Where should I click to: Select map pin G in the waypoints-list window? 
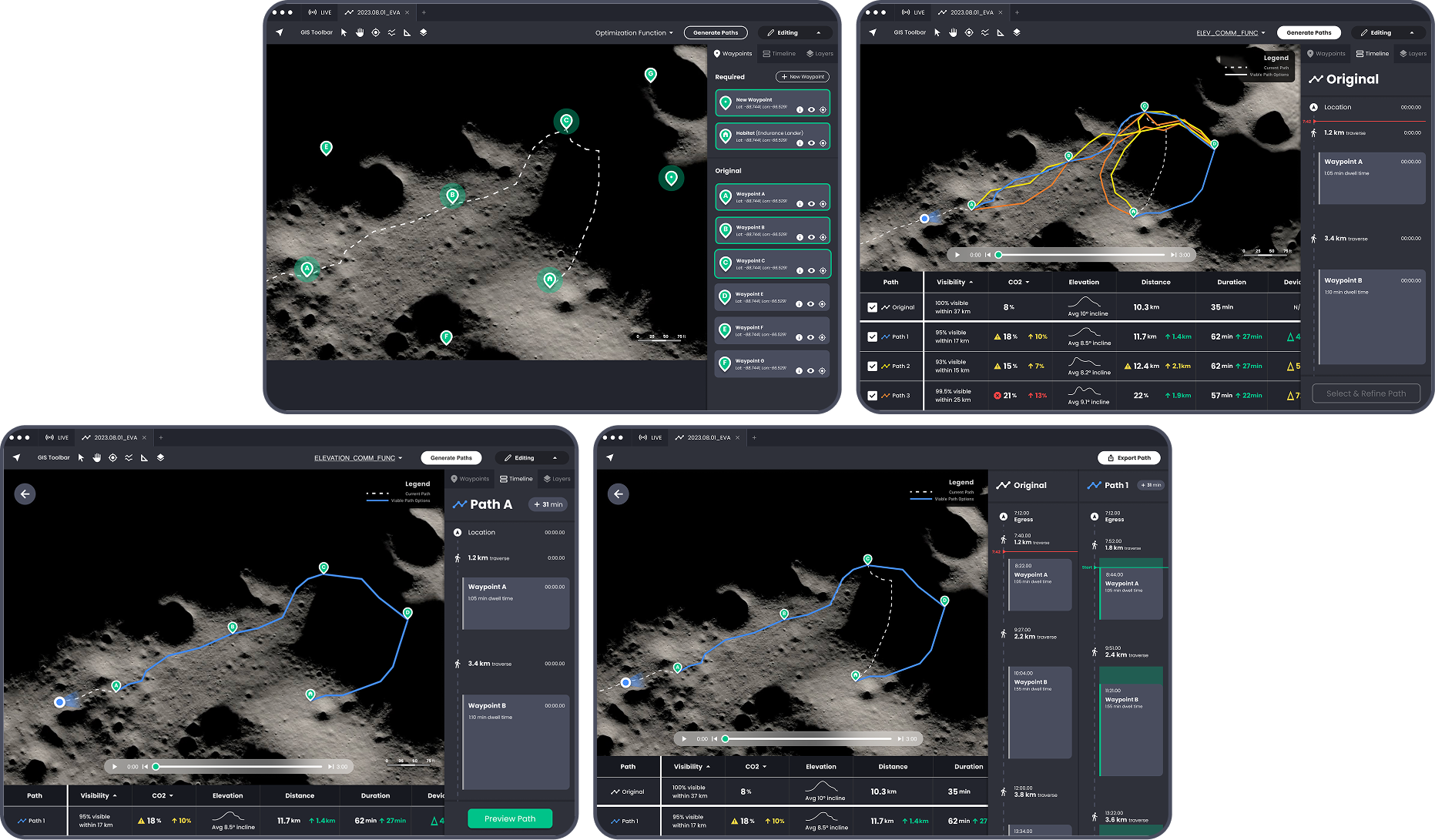(x=651, y=75)
